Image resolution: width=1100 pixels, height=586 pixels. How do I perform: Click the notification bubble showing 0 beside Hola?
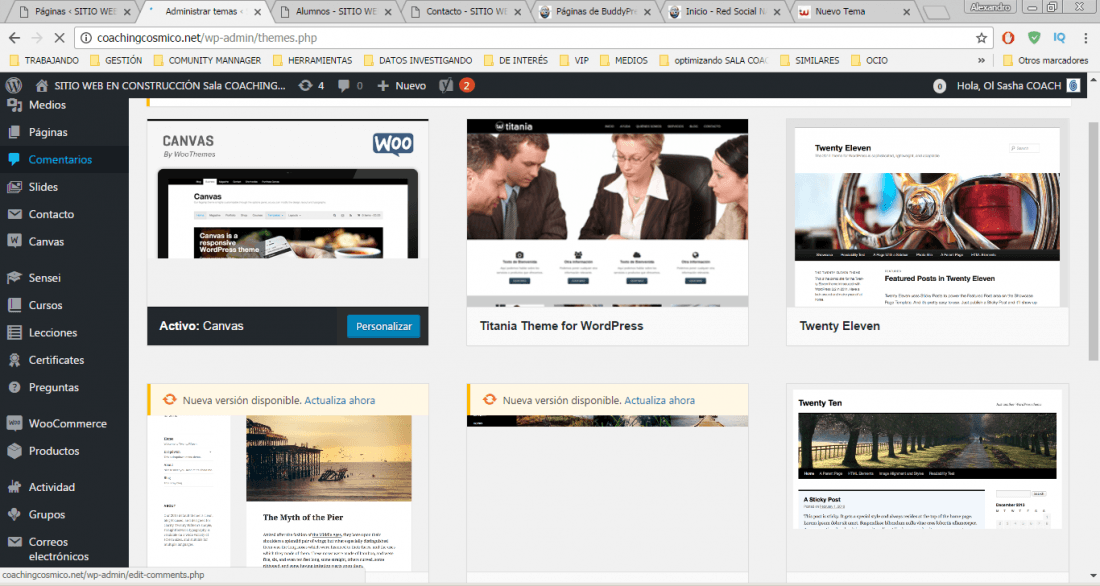(939, 86)
